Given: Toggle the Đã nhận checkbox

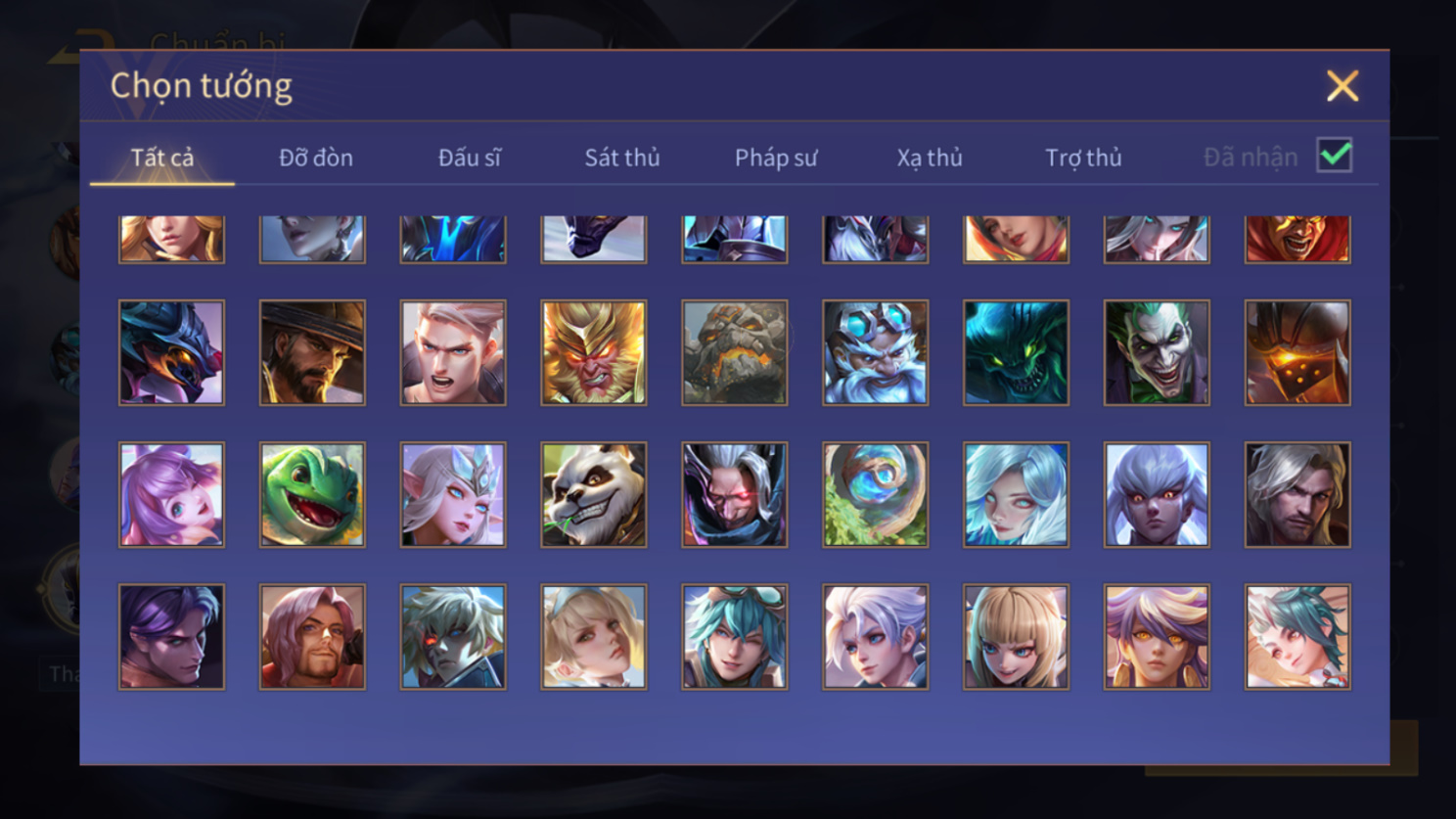Looking at the screenshot, I should pyautogui.click(x=1335, y=156).
